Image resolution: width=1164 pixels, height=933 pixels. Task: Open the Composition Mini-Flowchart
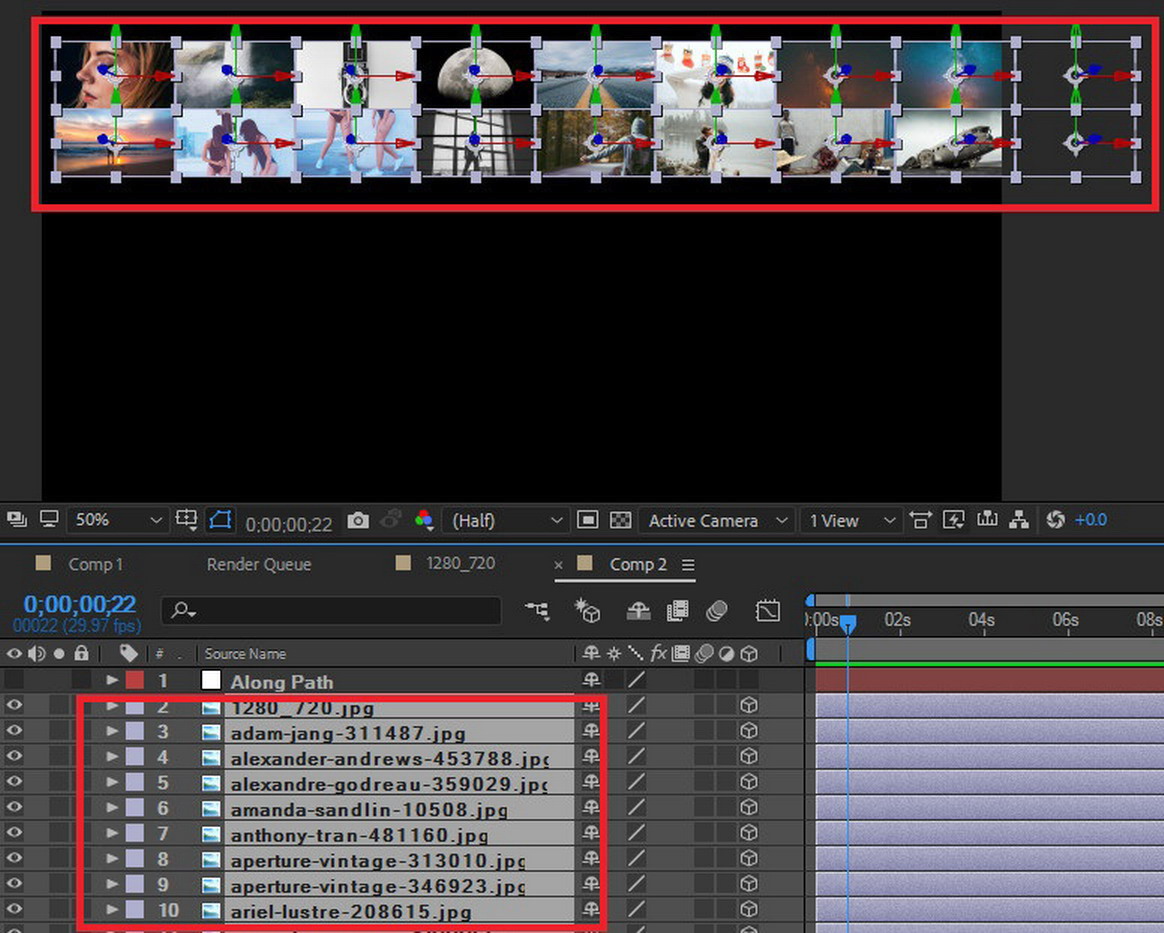coord(537,611)
